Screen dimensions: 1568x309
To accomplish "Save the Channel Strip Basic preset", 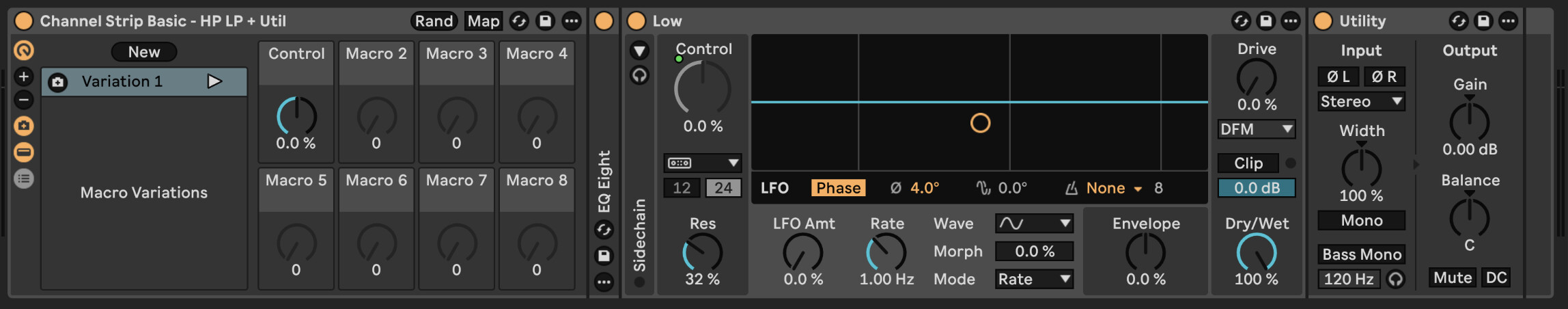I will tap(545, 21).
